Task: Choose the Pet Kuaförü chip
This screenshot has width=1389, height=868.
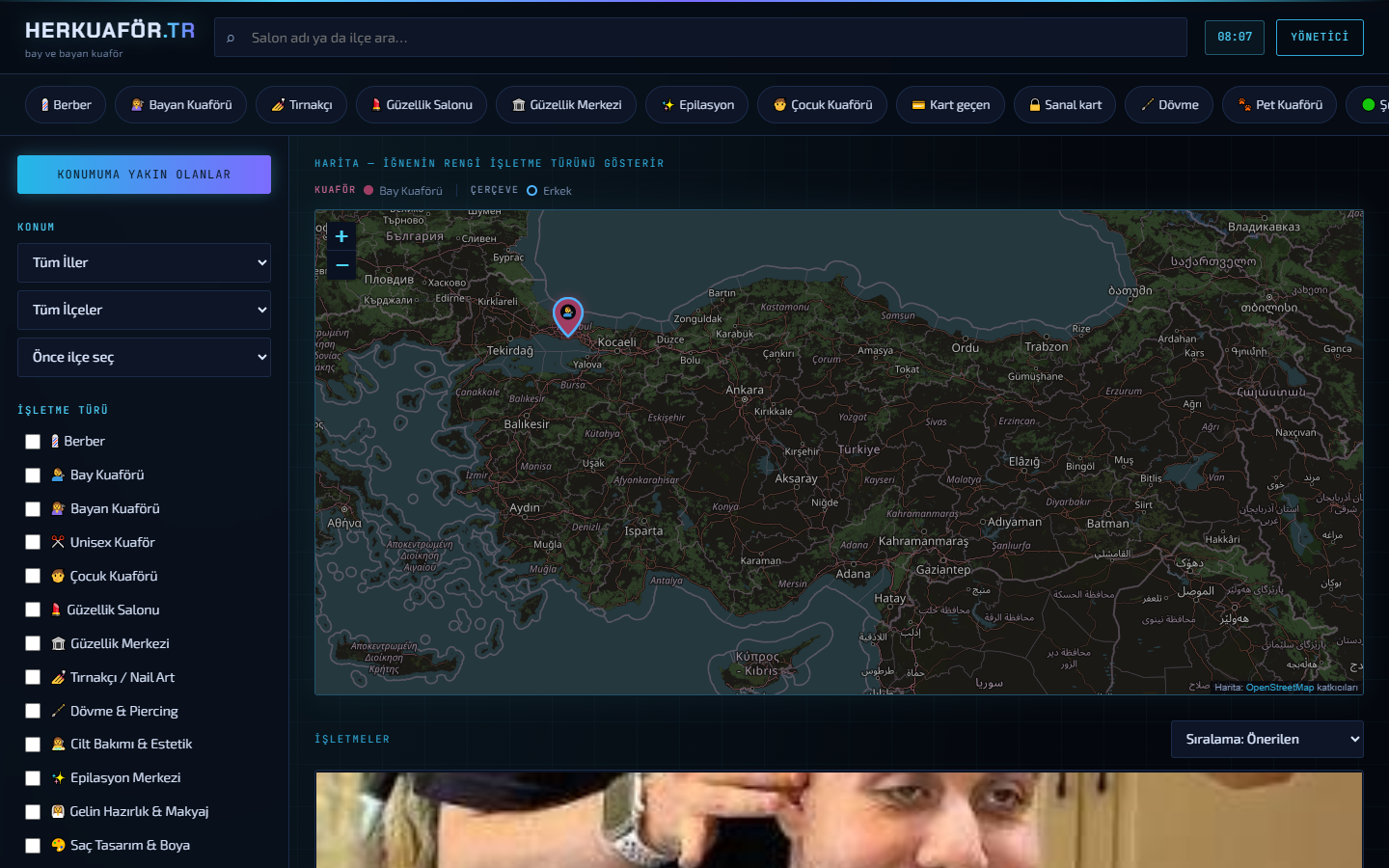Action: click(x=1280, y=104)
